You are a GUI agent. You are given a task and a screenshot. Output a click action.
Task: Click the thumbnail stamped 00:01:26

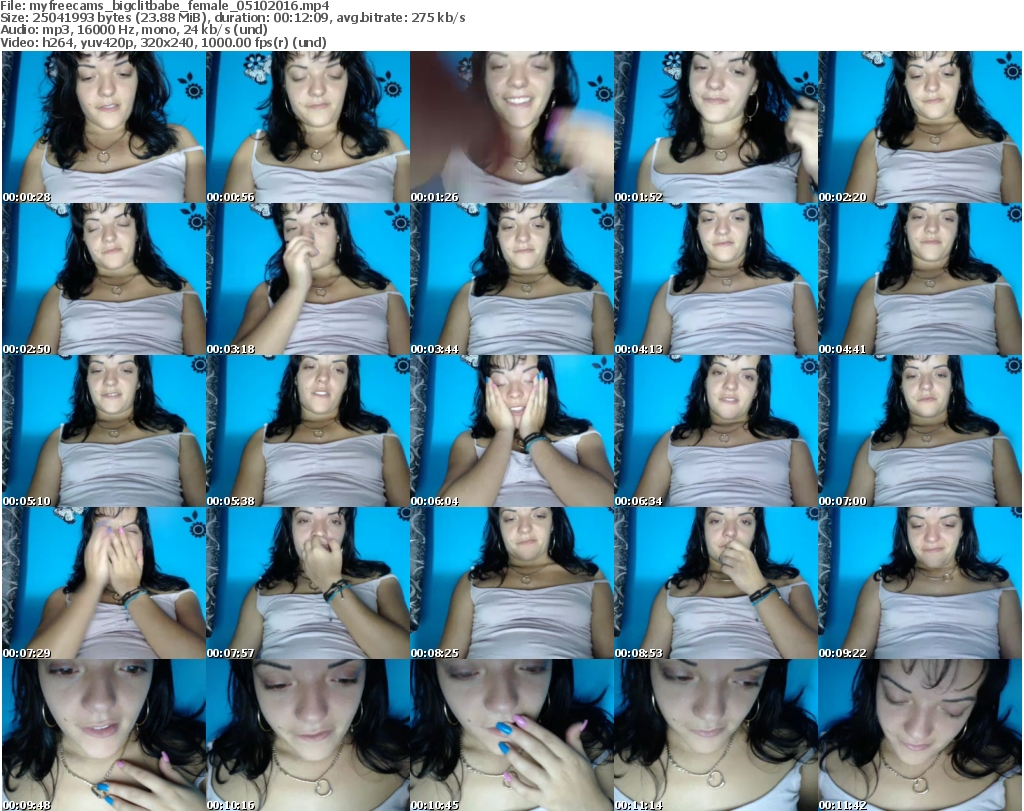tap(512, 127)
